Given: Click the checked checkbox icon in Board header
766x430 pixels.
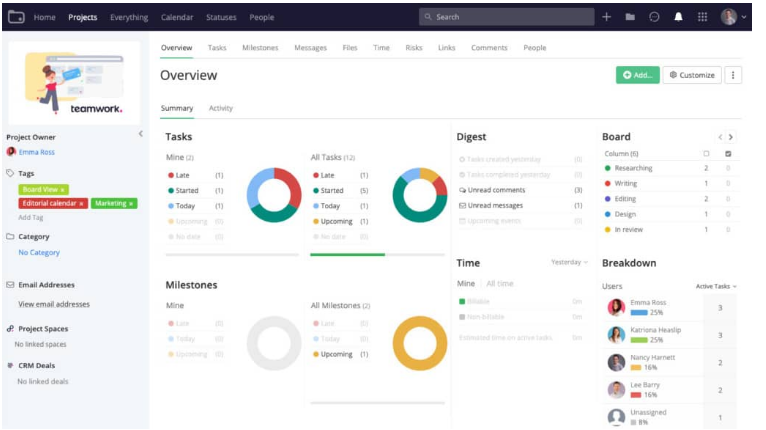Looking at the screenshot, I should [x=727, y=154].
